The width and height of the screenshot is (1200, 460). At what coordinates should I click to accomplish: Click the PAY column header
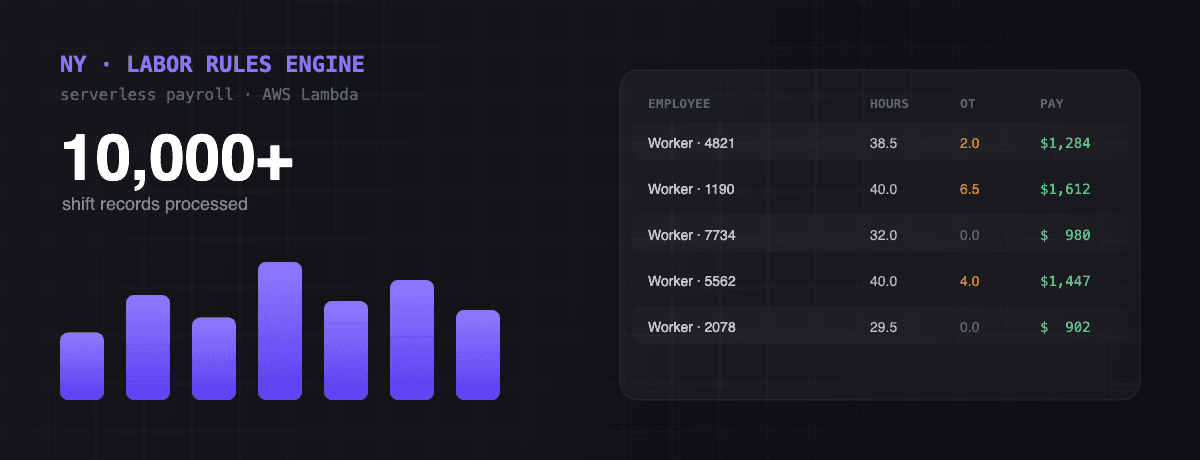tap(1051, 104)
